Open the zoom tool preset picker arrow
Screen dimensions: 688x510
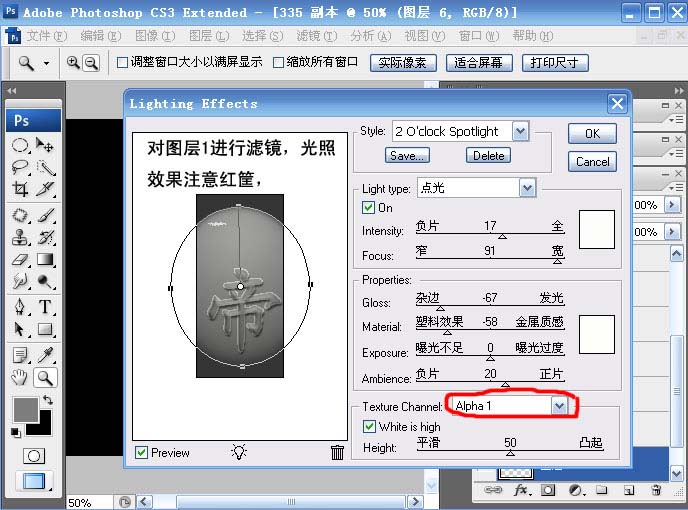click(x=47, y=63)
